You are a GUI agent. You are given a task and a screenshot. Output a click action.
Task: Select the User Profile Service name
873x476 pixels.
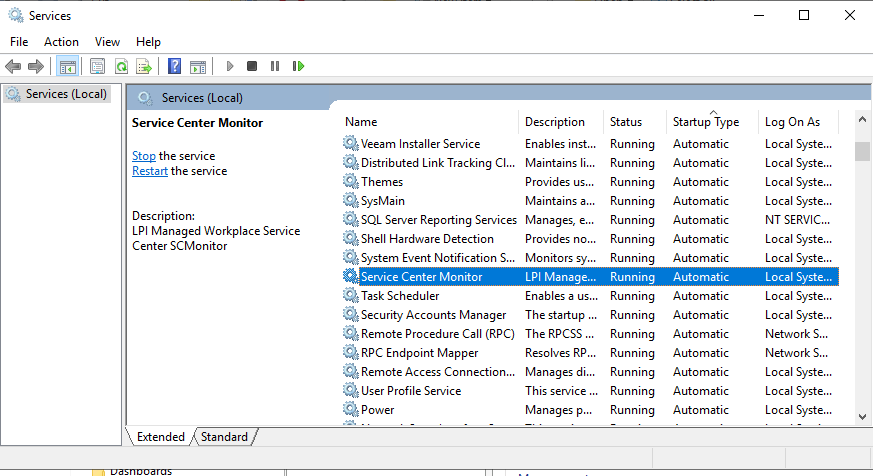click(411, 391)
